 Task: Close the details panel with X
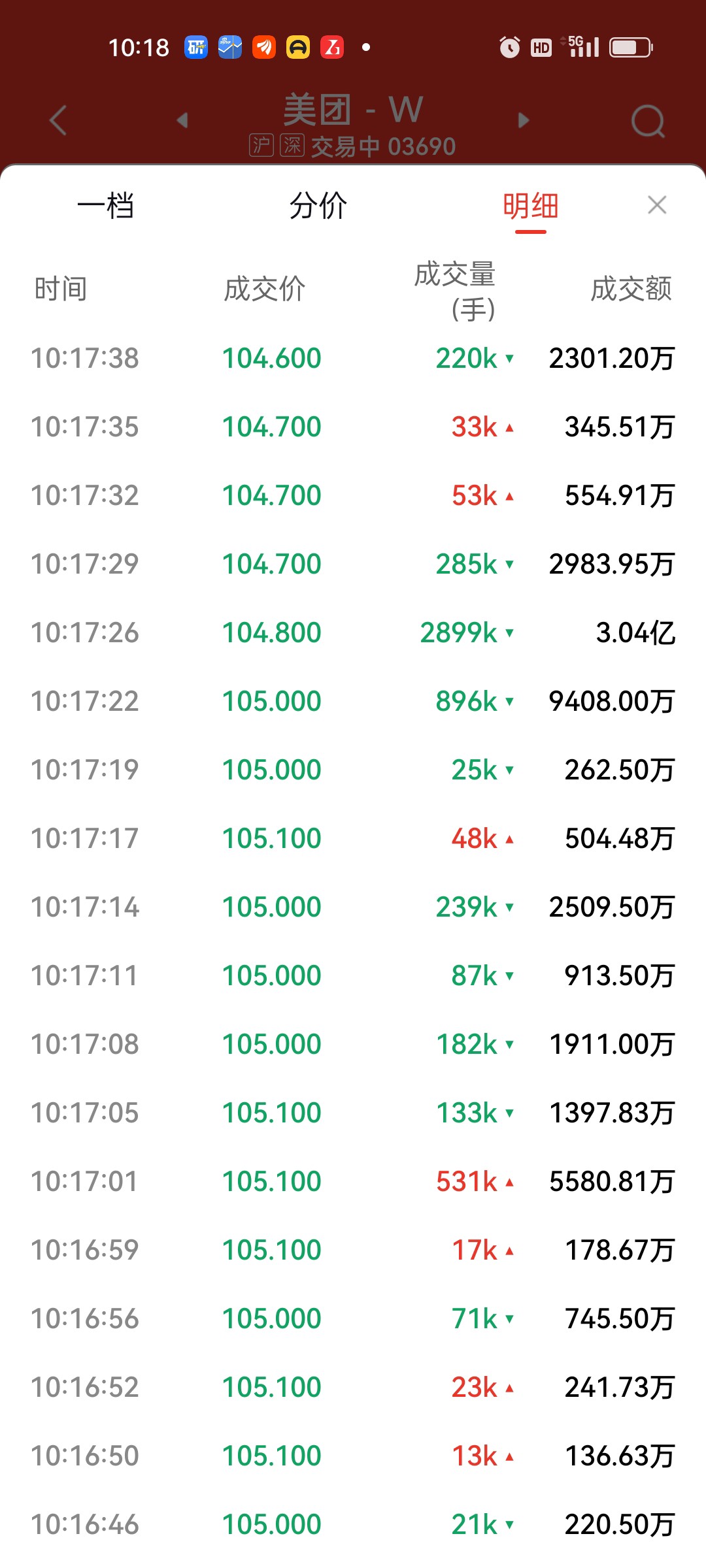[657, 205]
